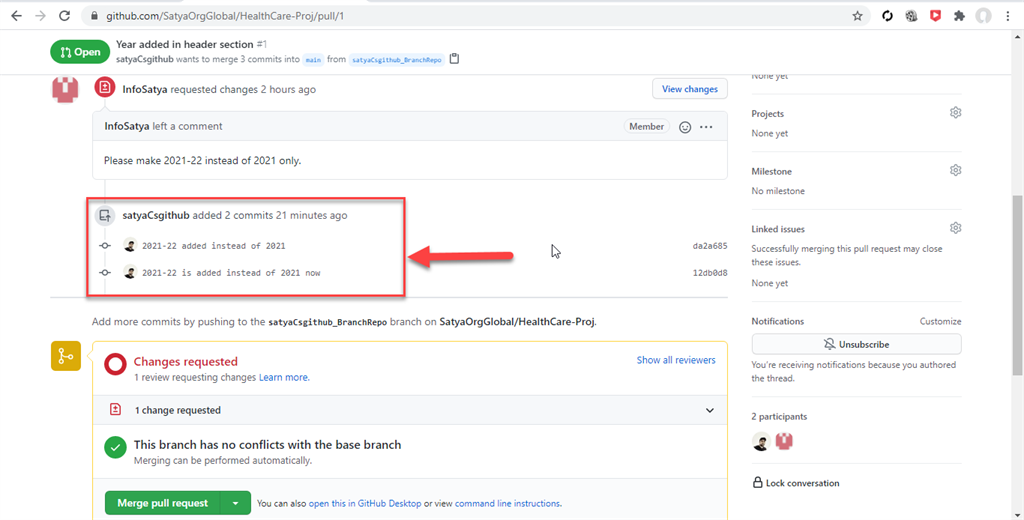
Task: Open commit '2021-22 added instead of 2021'
Action: [x=214, y=246]
